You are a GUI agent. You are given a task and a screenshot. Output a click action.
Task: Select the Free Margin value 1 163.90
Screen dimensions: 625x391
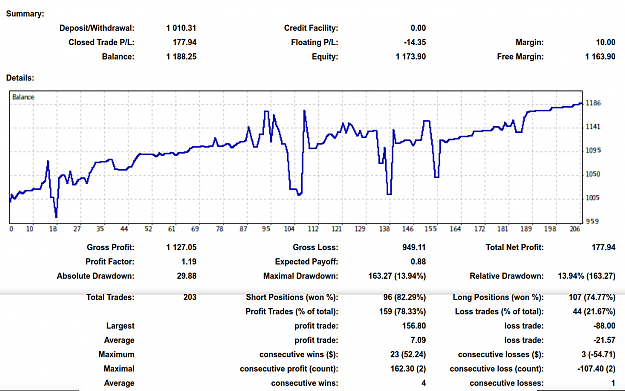point(600,57)
